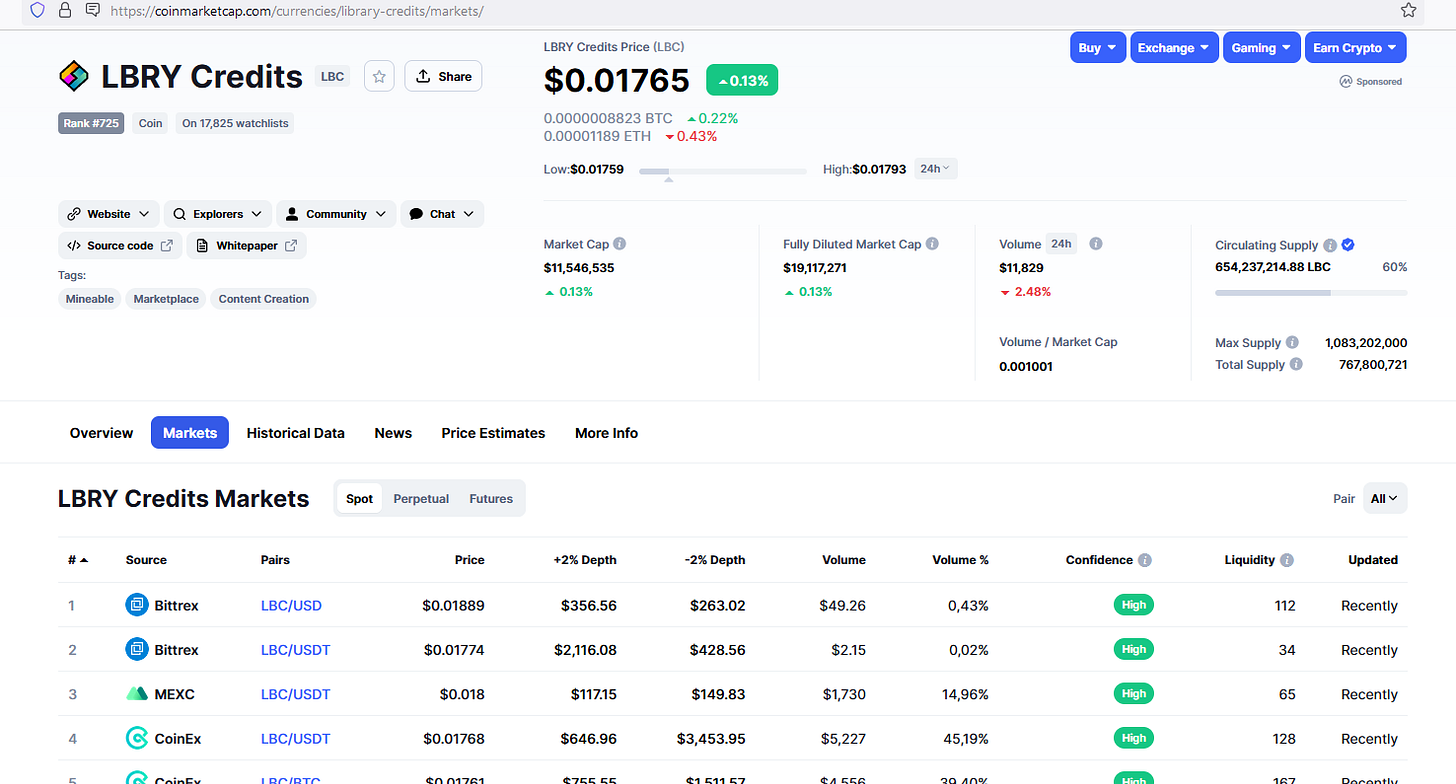
Task: Select the Spot market type
Action: click(360, 499)
